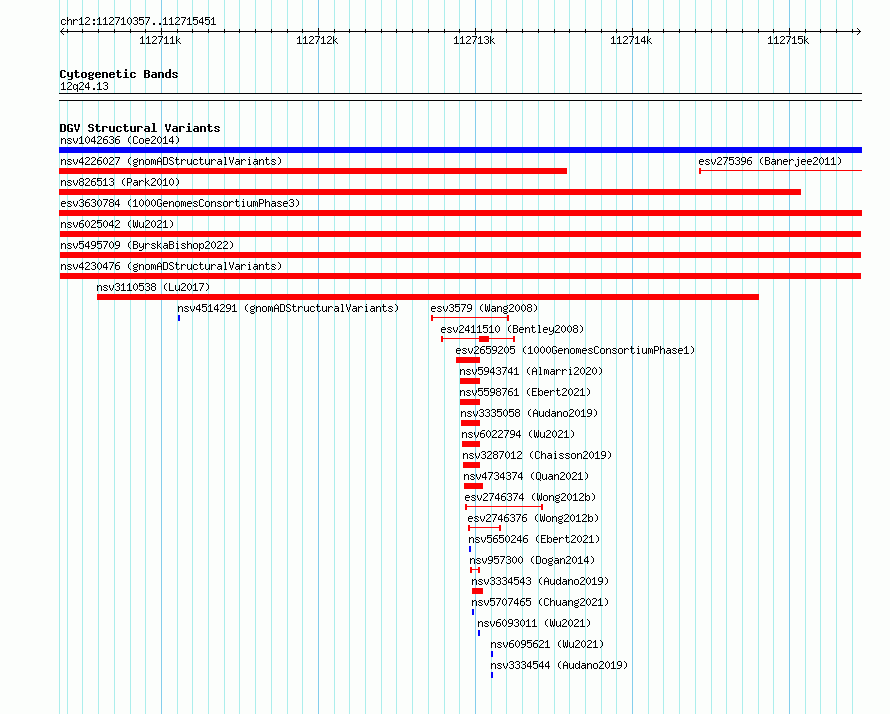Viewport: 890px width, 714px height.
Task: Open the esv3630784 (1000GenomesConsortiumPhase3) label
Action: (180, 203)
